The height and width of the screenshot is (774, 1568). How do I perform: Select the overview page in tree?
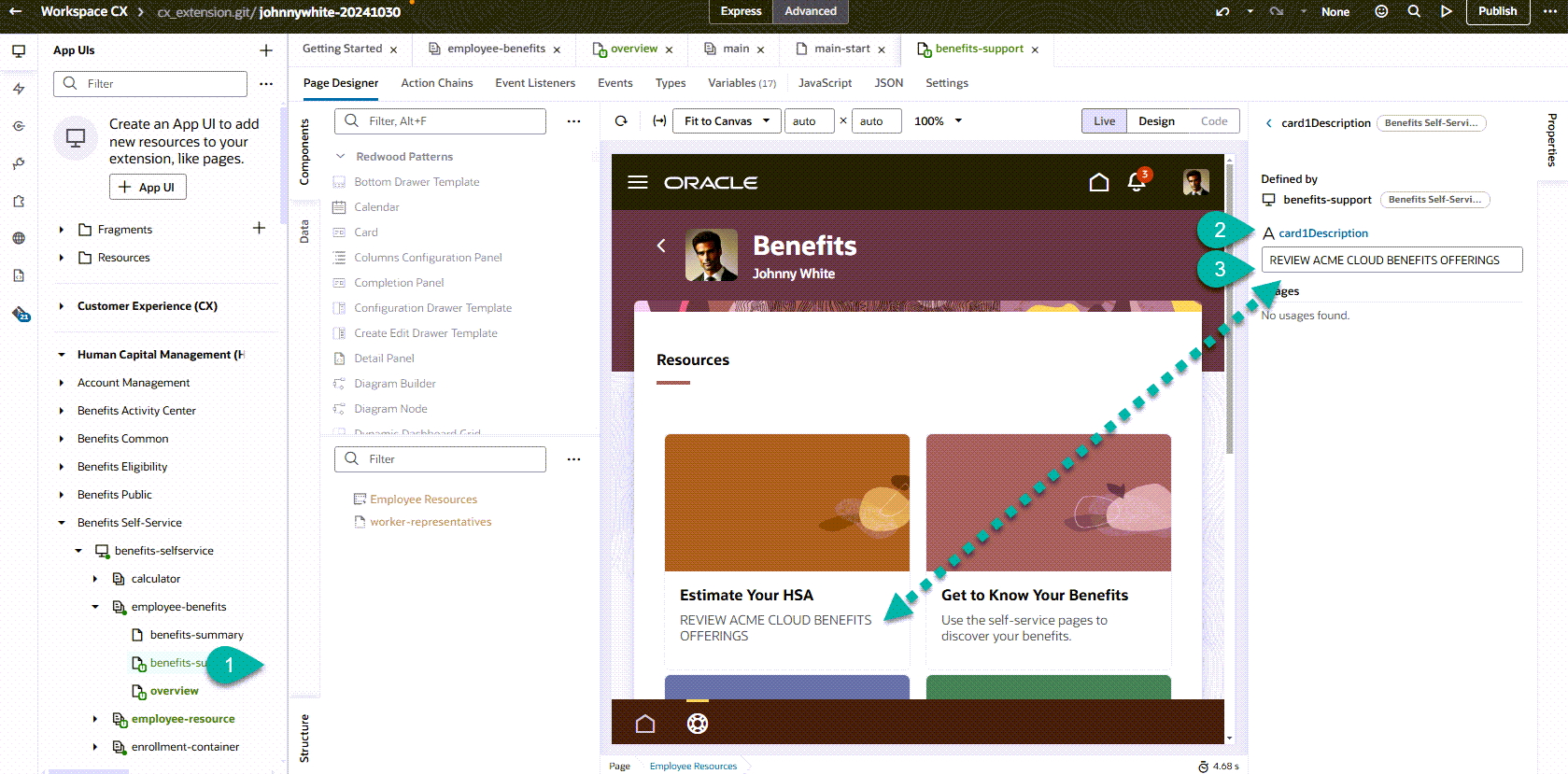coord(175,691)
